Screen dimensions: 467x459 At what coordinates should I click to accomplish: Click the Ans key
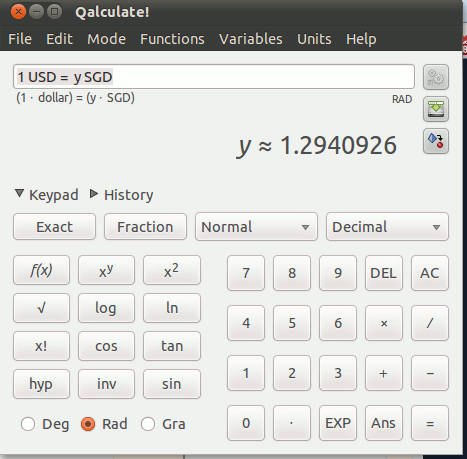click(384, 423)
